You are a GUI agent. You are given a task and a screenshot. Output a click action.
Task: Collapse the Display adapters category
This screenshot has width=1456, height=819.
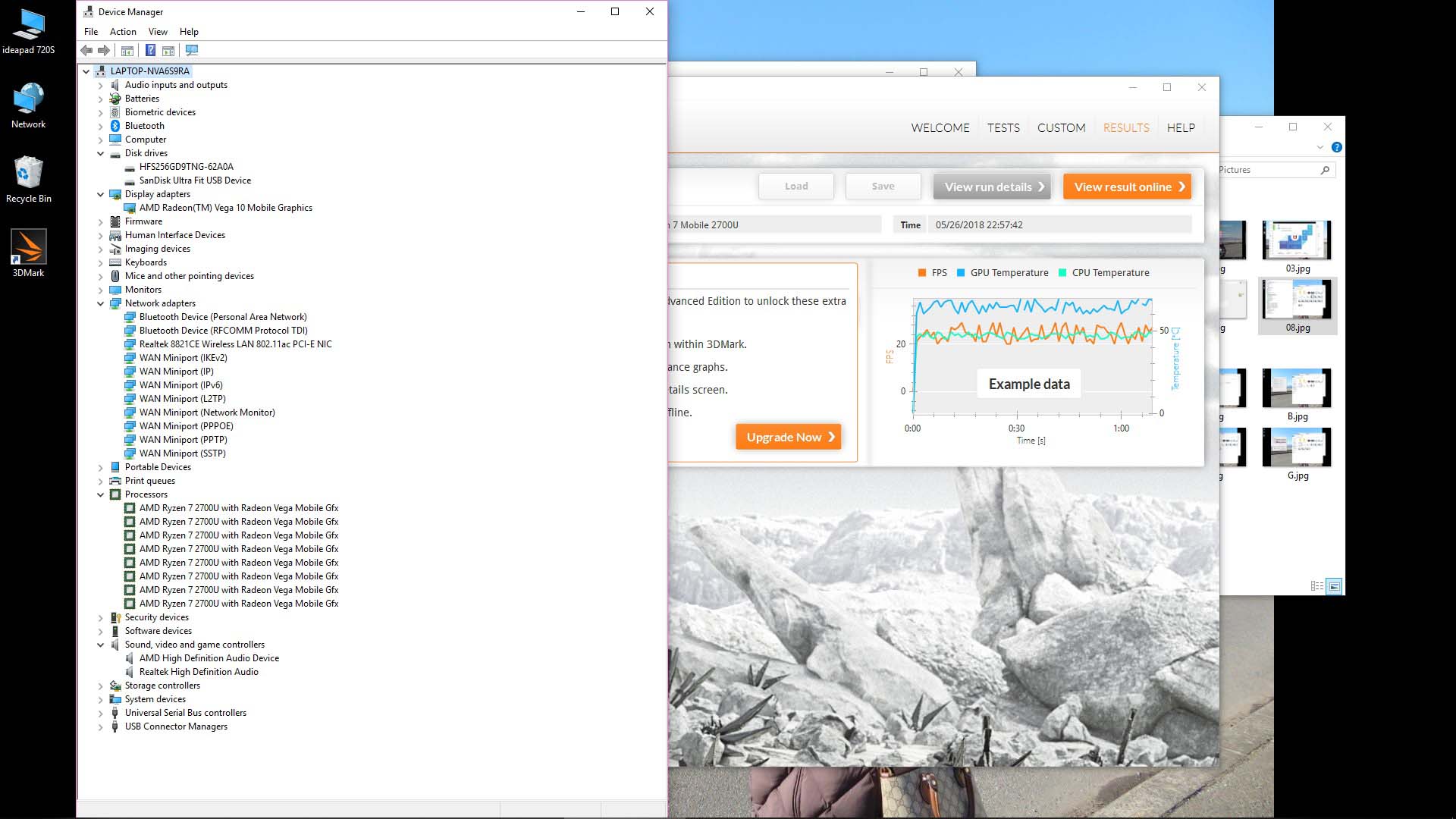100,194
